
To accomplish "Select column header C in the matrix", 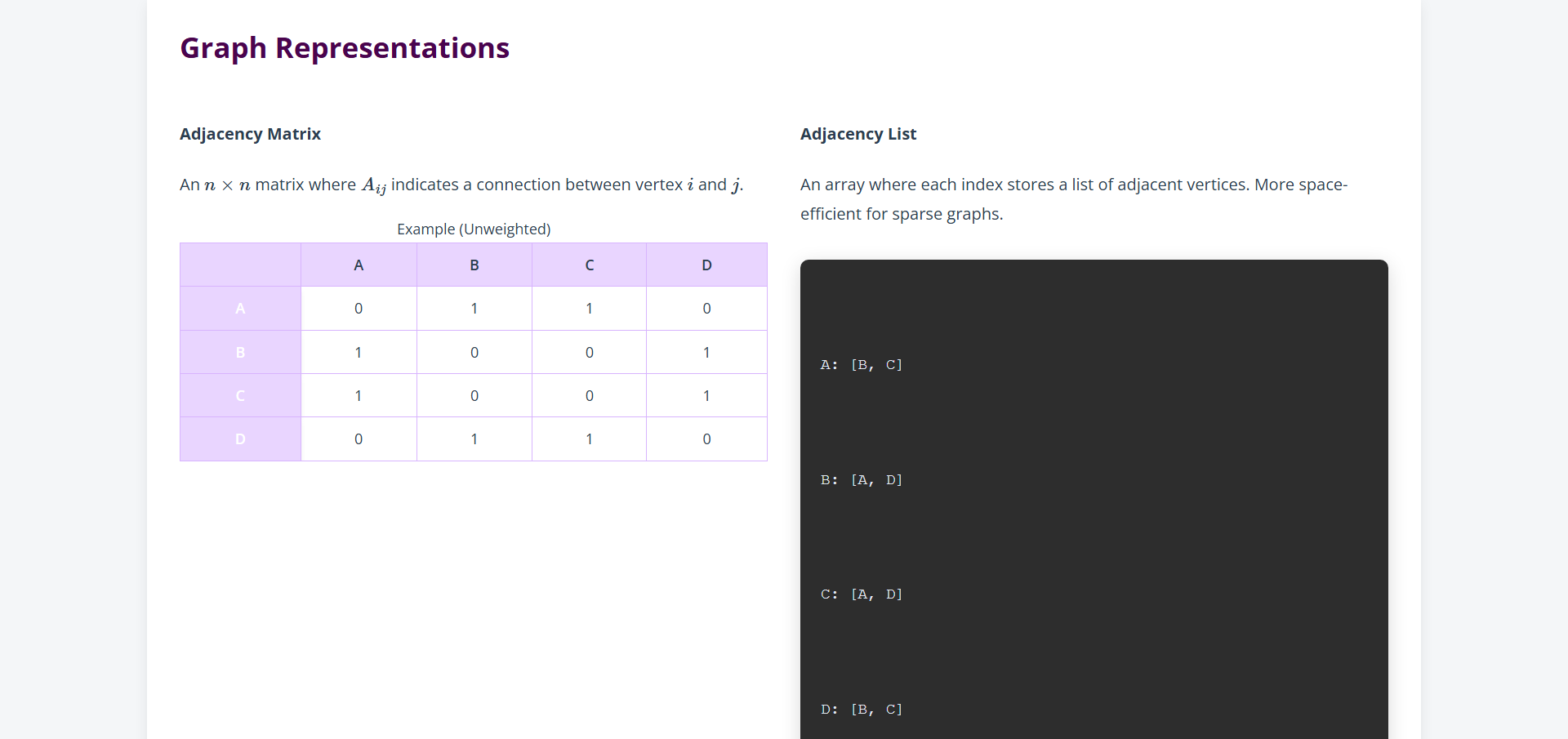I will coord(589,265).
